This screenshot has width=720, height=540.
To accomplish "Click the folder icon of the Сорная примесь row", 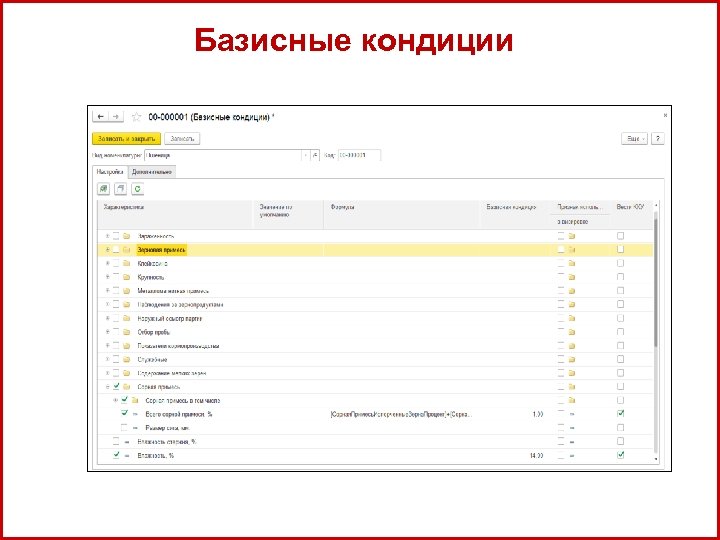I will click(x=127, y=387).
